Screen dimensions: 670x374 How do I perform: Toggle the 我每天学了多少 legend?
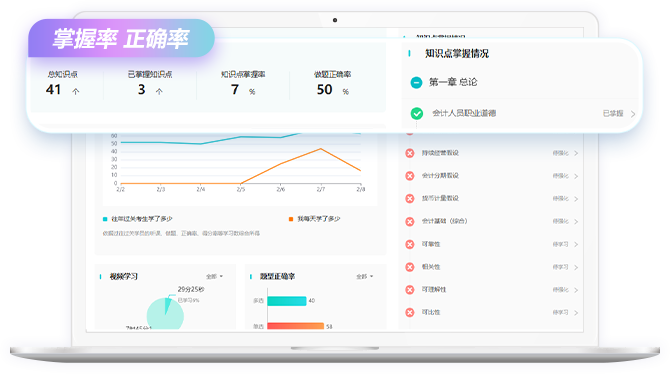click(x=314, y=219)
